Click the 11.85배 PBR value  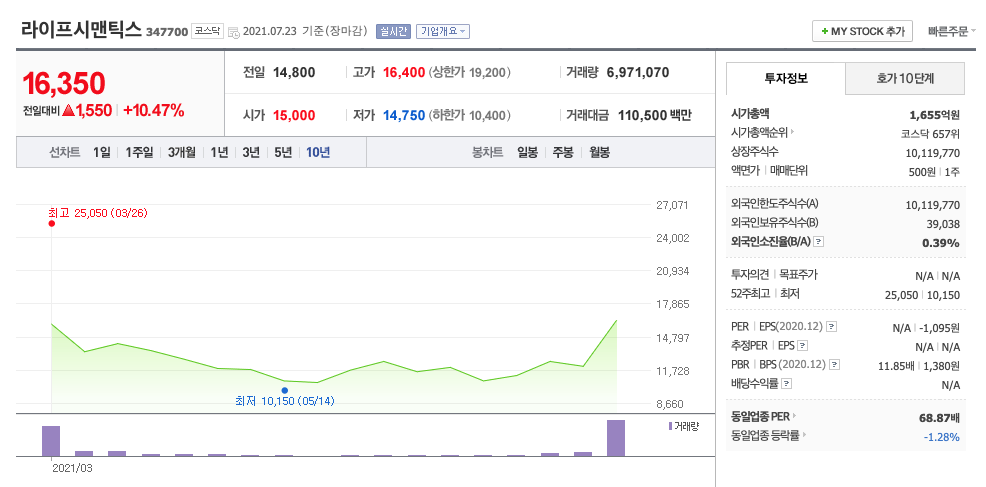coord(895,366)
